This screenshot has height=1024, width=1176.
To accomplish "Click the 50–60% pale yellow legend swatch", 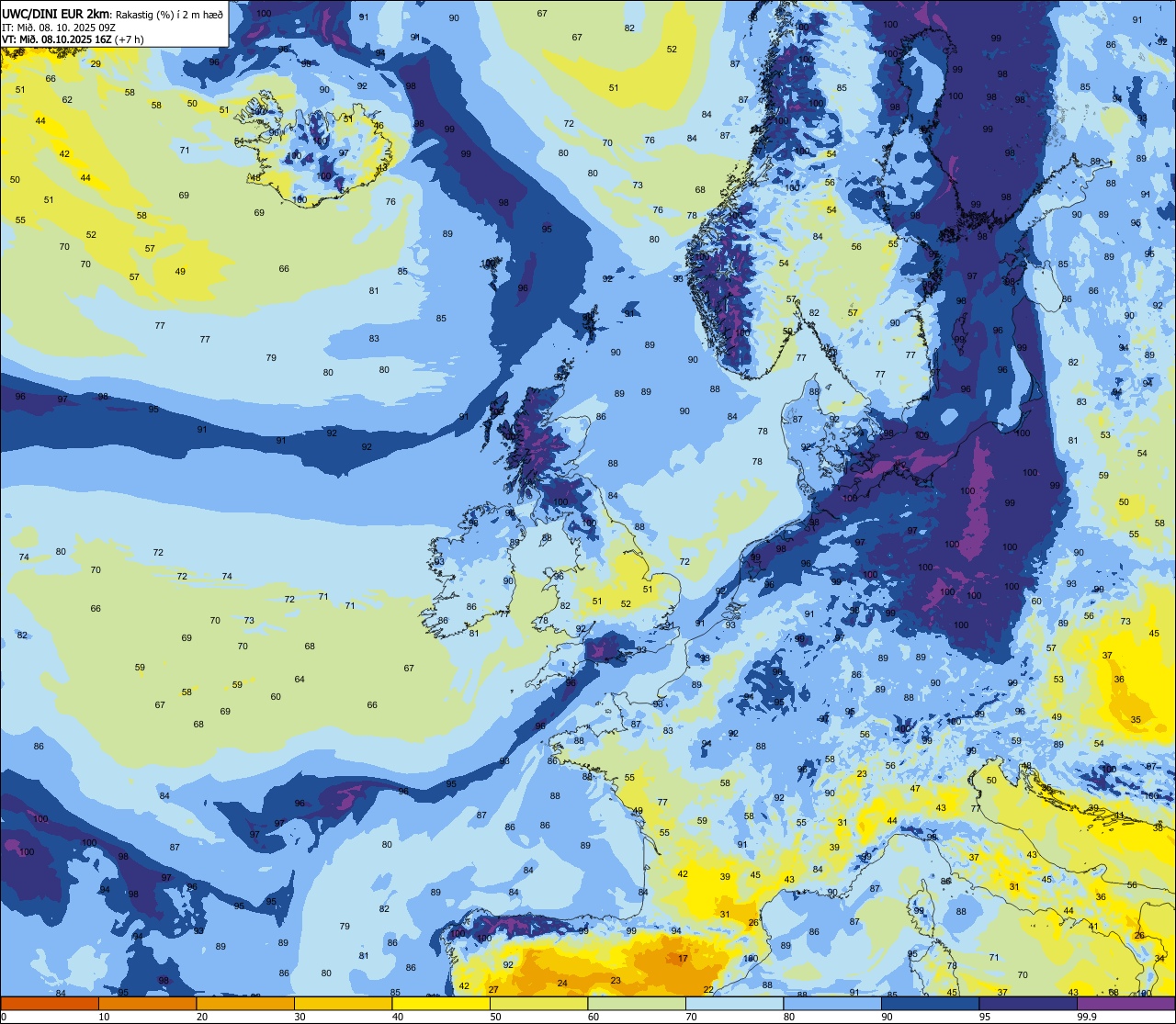I will coord(538,1003).
